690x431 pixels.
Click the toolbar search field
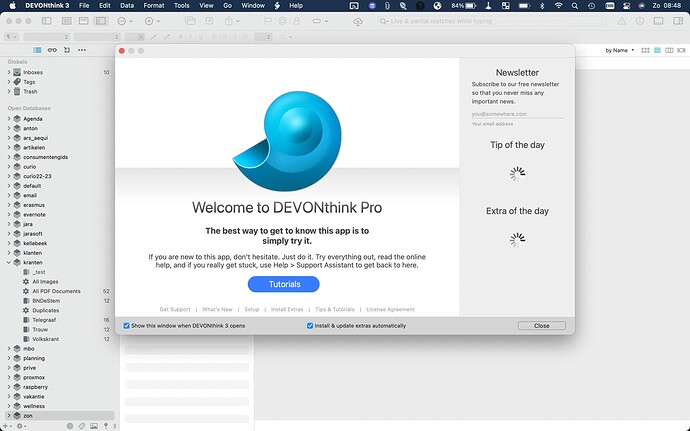pos(491,21)
